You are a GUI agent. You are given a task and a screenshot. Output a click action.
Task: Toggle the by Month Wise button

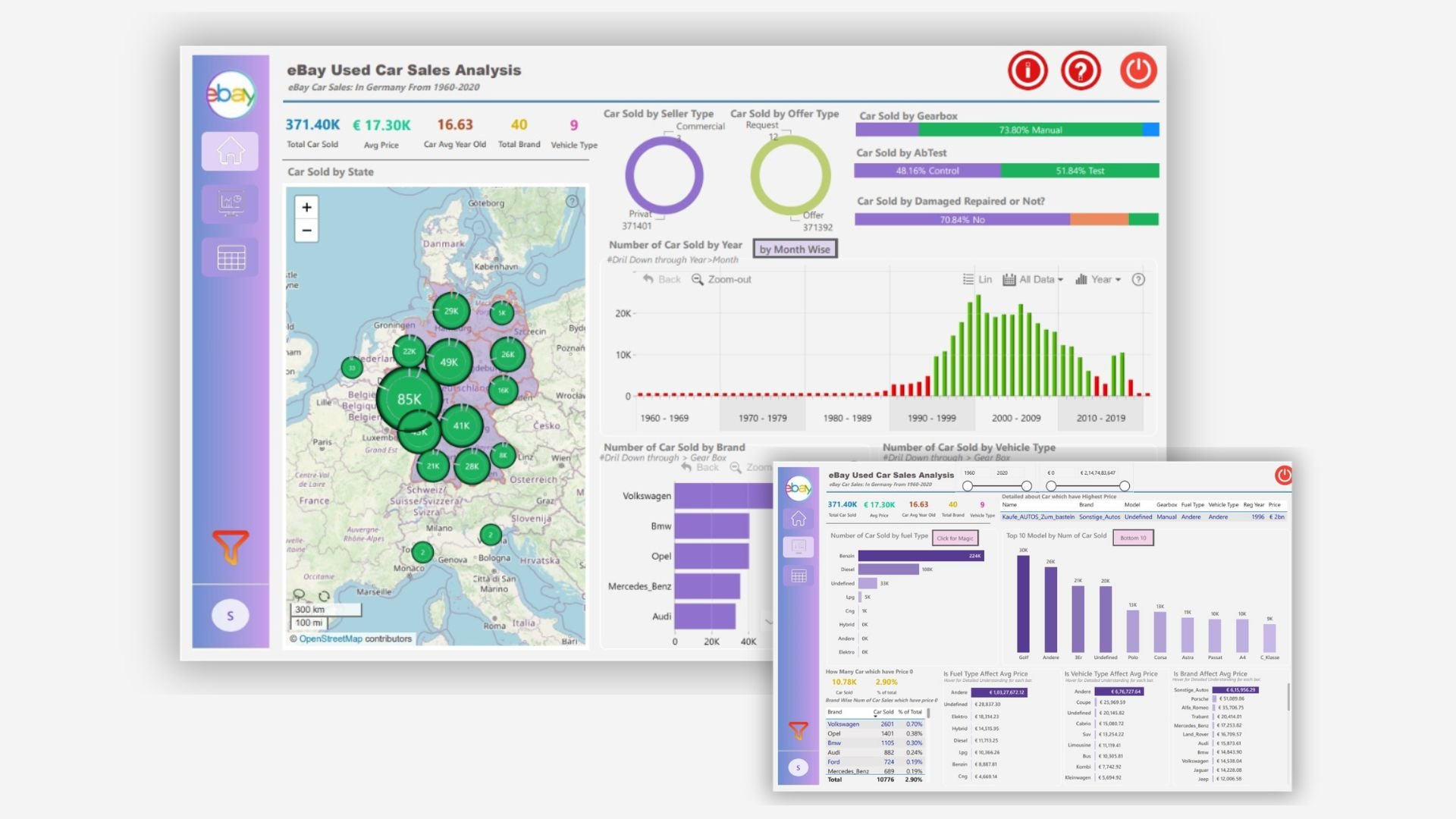(x=794, y=249)
